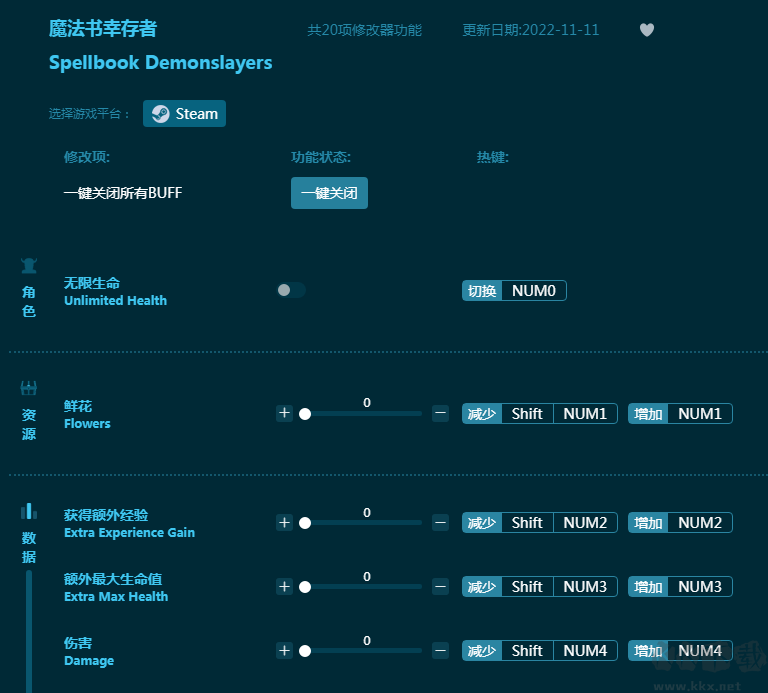The image size is (768, 693).
Task: Click the minus icon for Flowers
Action: [x=440, y=413]
